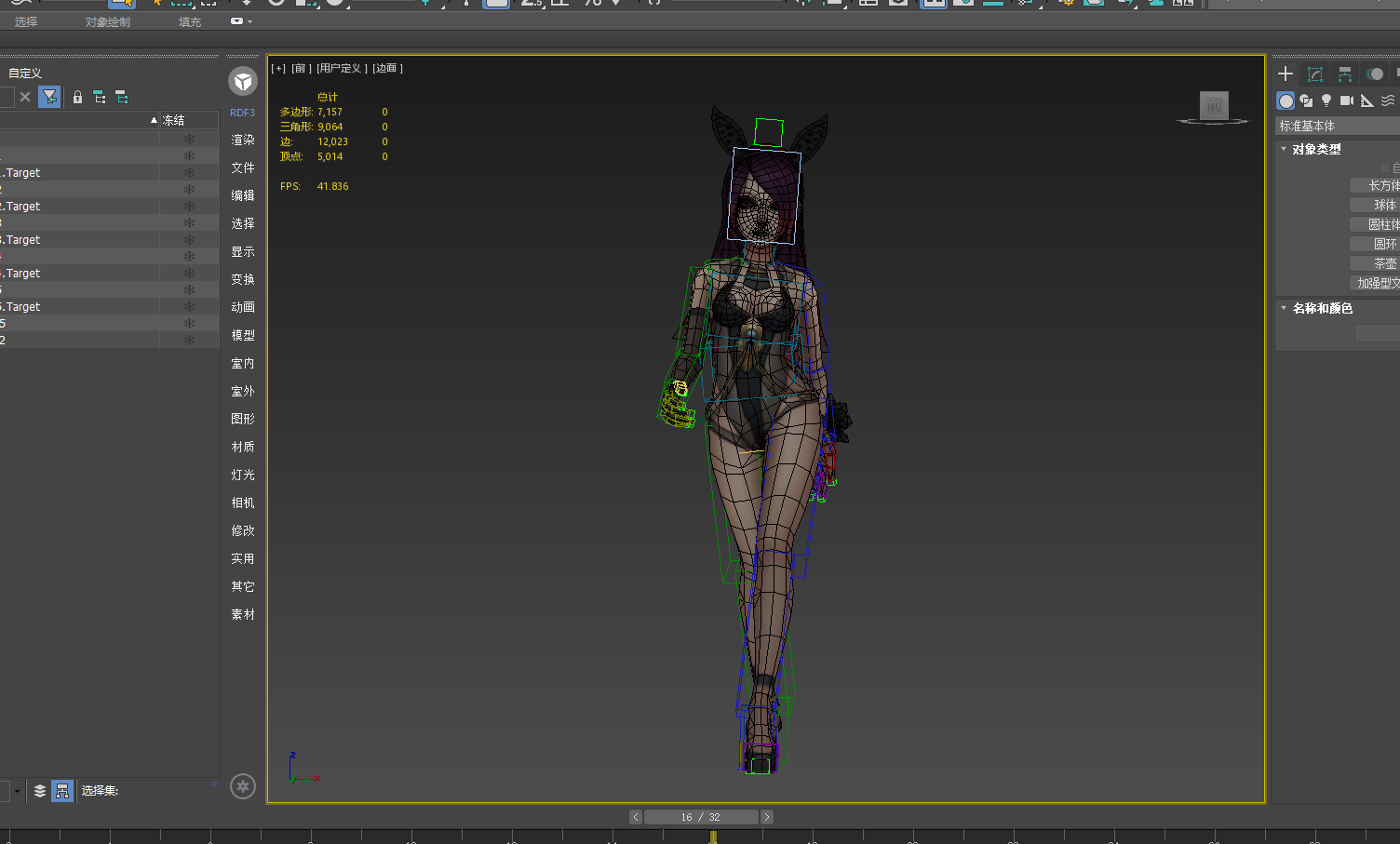The width and height of the screenshot is (1400, 844).
Task: Open the [用户定义] viewport shading menu
Action: [x=342, y=68]
